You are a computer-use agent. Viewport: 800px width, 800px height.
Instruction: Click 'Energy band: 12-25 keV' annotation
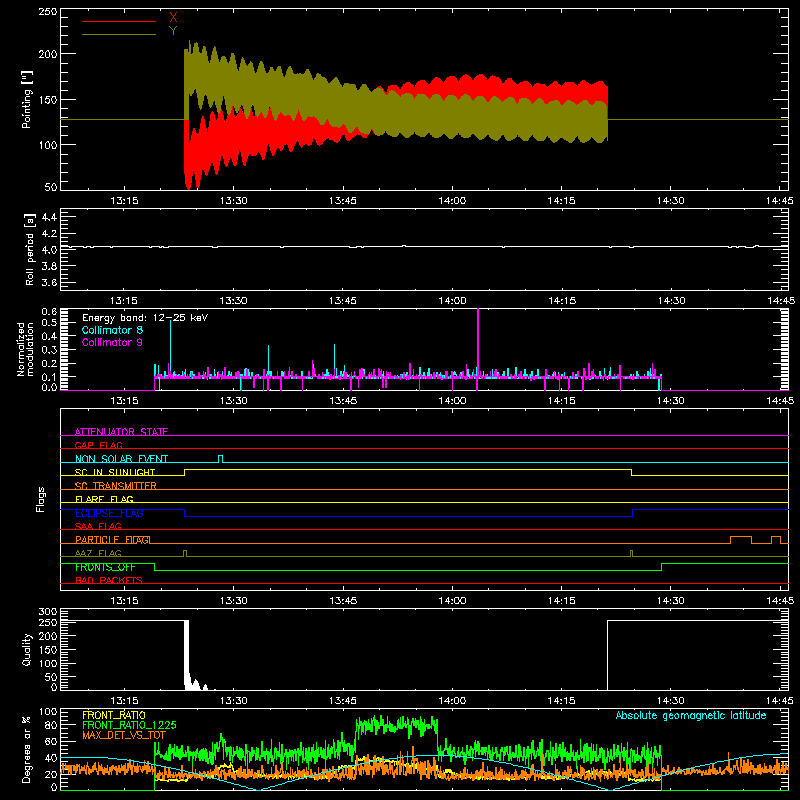[x=145, y=318]
